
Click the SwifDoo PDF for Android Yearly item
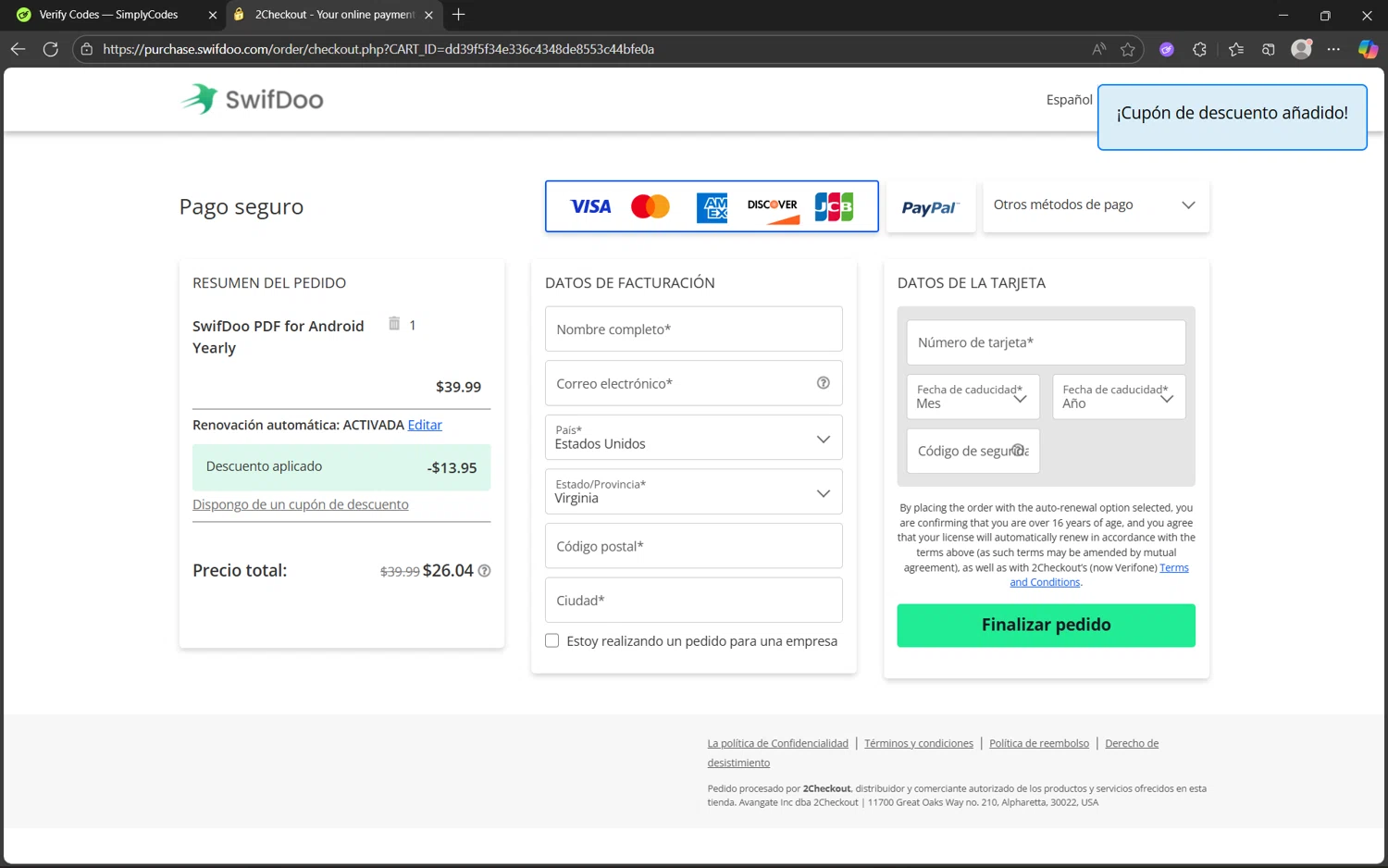(279, 337)
